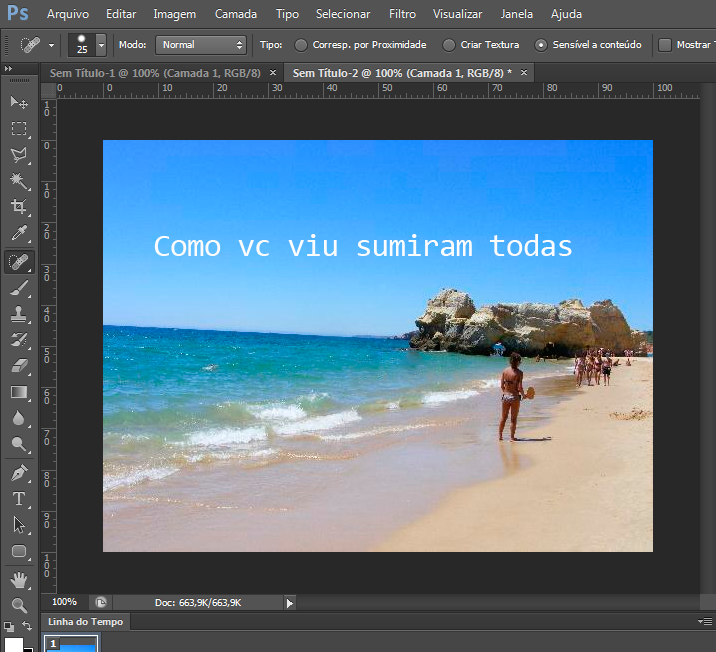Click the Linha do Tempo panel tab

(85, 622)
